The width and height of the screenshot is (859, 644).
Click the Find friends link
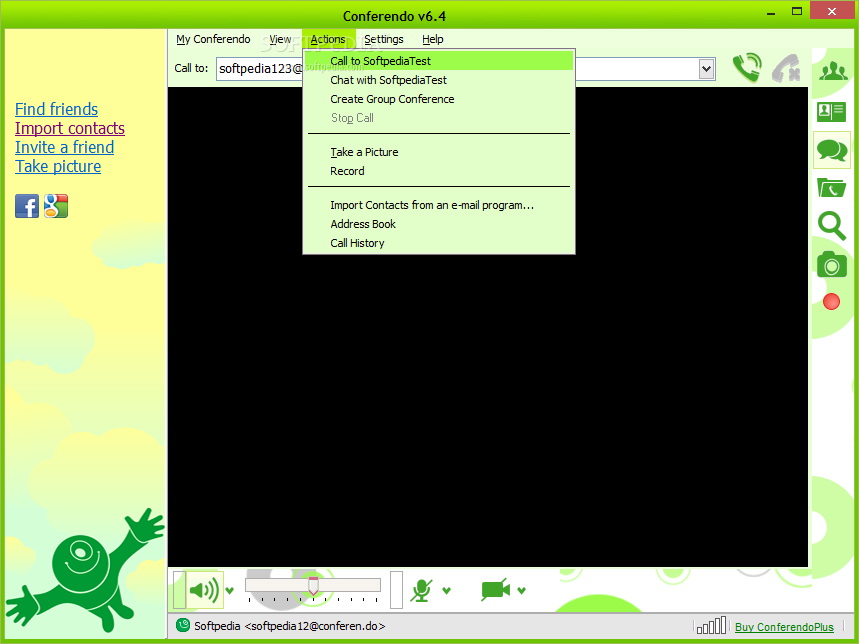pos(56,109)
